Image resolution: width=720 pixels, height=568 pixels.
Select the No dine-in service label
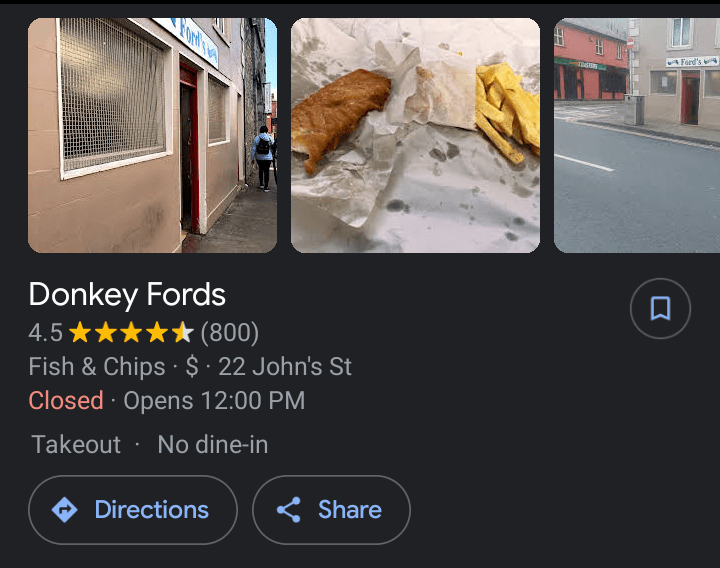coord(213,444)
